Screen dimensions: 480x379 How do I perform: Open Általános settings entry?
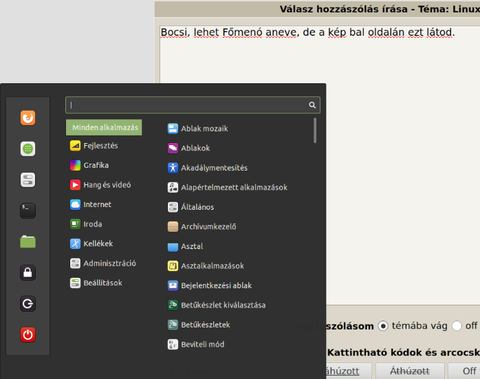tap(191, 207)
